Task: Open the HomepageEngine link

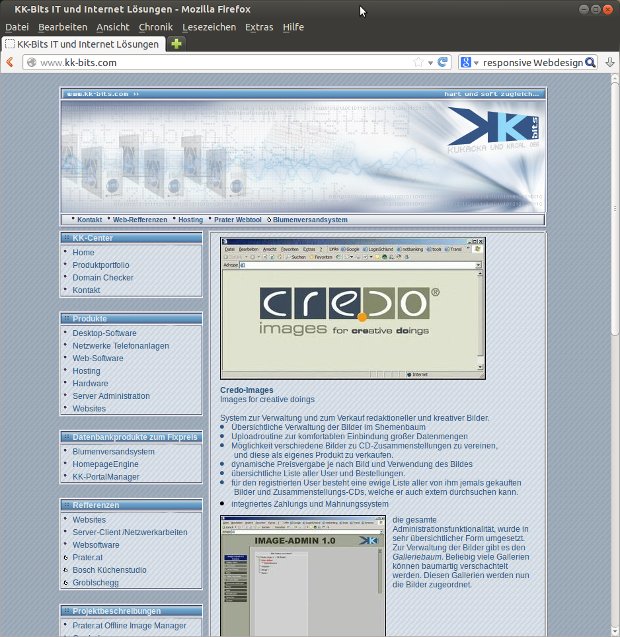Action: 105,464
